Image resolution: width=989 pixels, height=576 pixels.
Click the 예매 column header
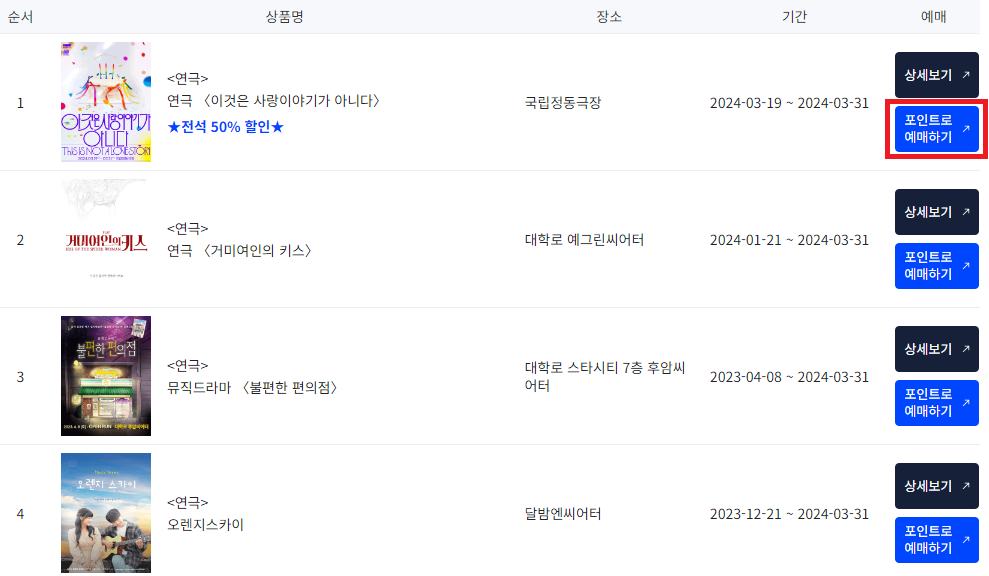(935, 15)
